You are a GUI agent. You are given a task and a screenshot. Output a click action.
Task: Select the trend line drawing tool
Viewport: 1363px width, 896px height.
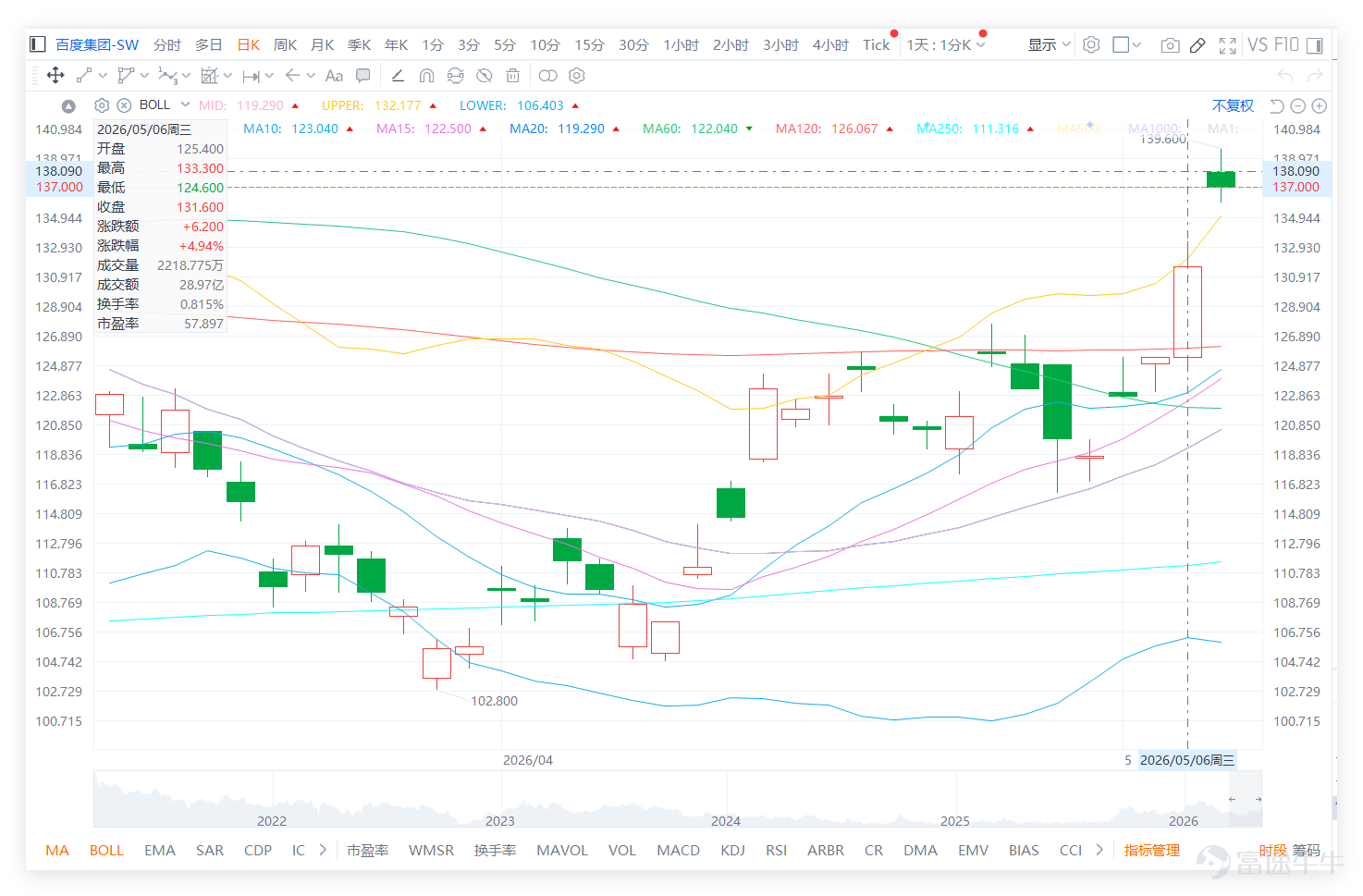[84, 76]
